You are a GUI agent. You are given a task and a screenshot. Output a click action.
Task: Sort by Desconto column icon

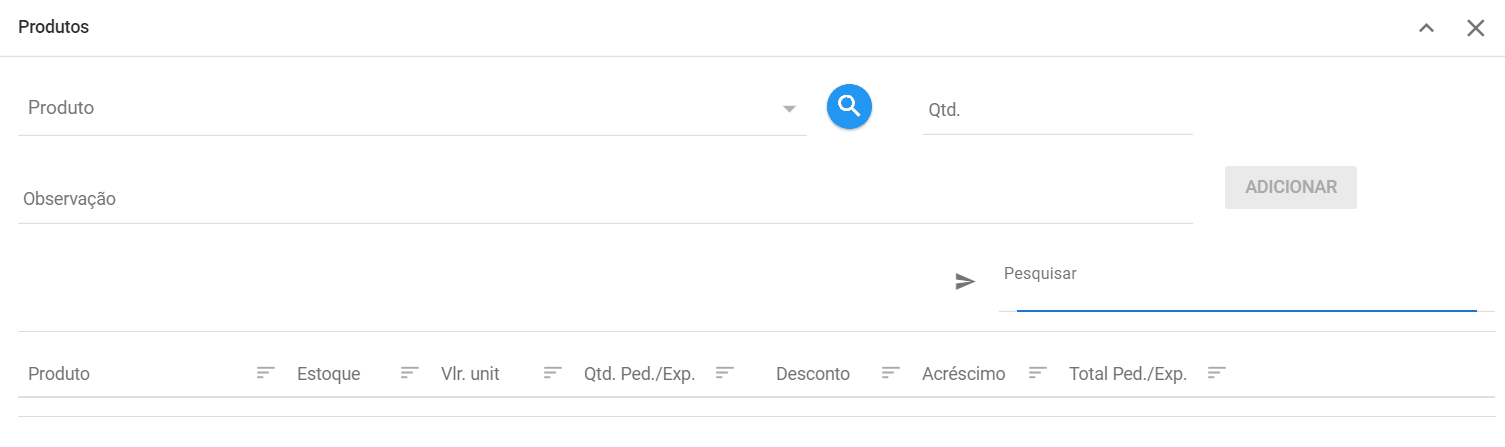[x=890, y=373]
